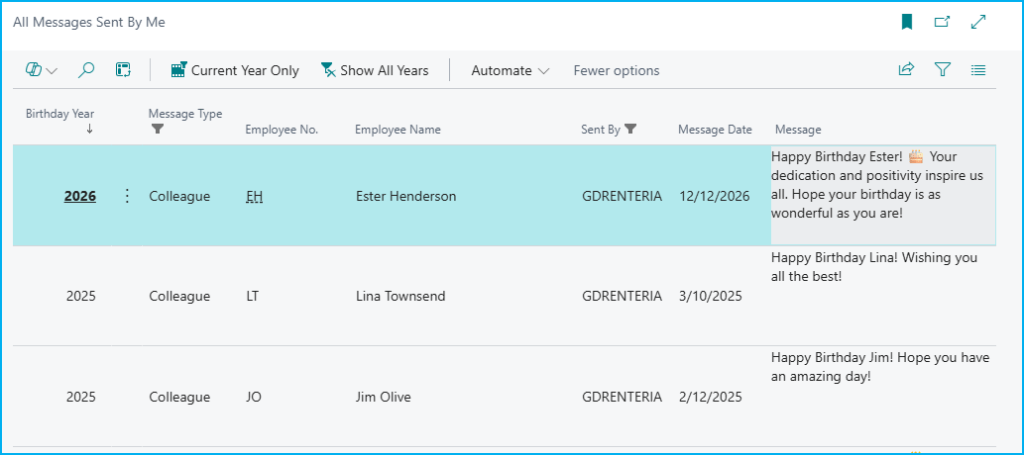Open the 2026 birthday year link
The width and height of the screenshot is (1024, 455).
(x=80, y=196)
